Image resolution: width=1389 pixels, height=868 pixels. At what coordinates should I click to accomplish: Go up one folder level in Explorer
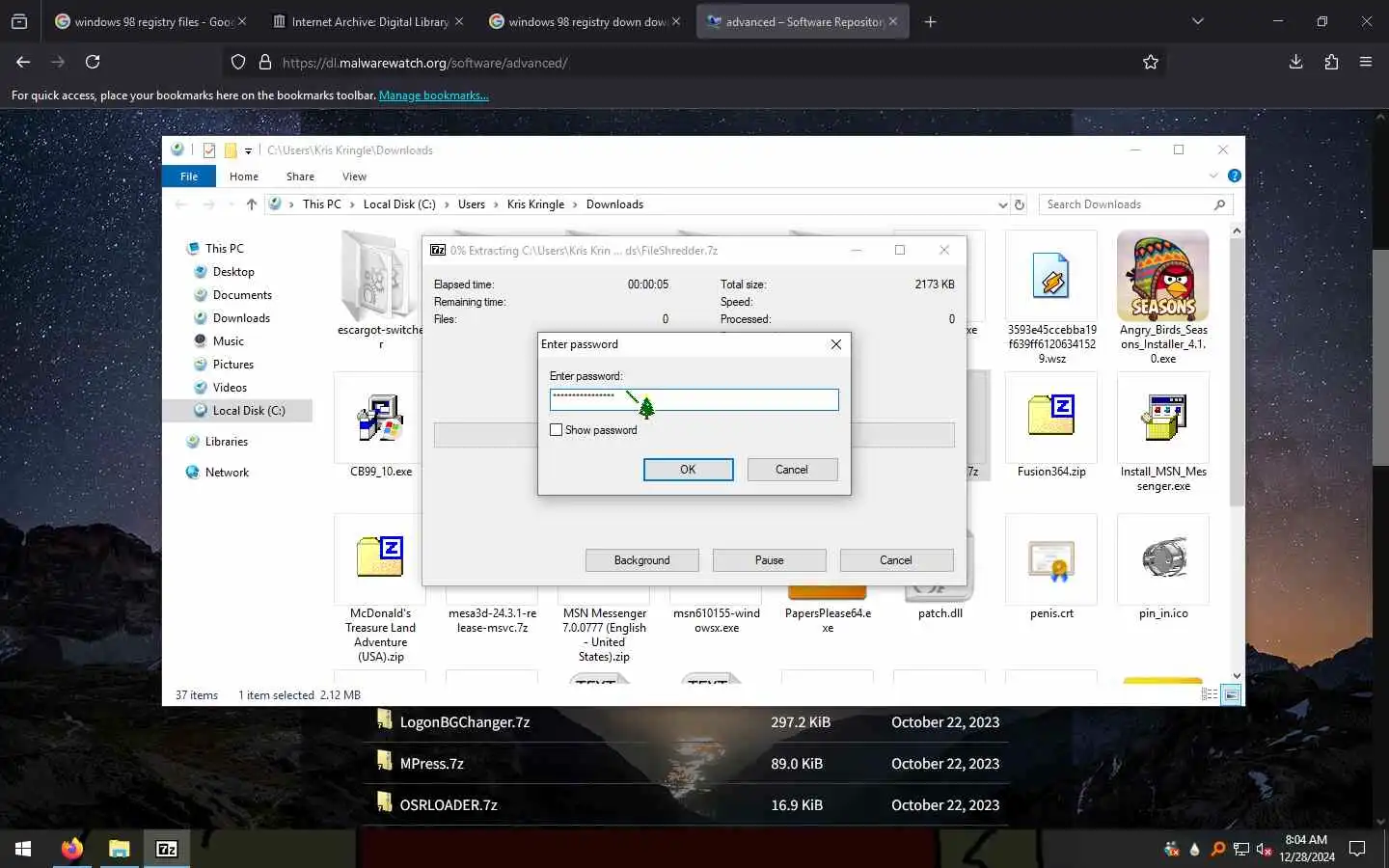tap(252, 204)
